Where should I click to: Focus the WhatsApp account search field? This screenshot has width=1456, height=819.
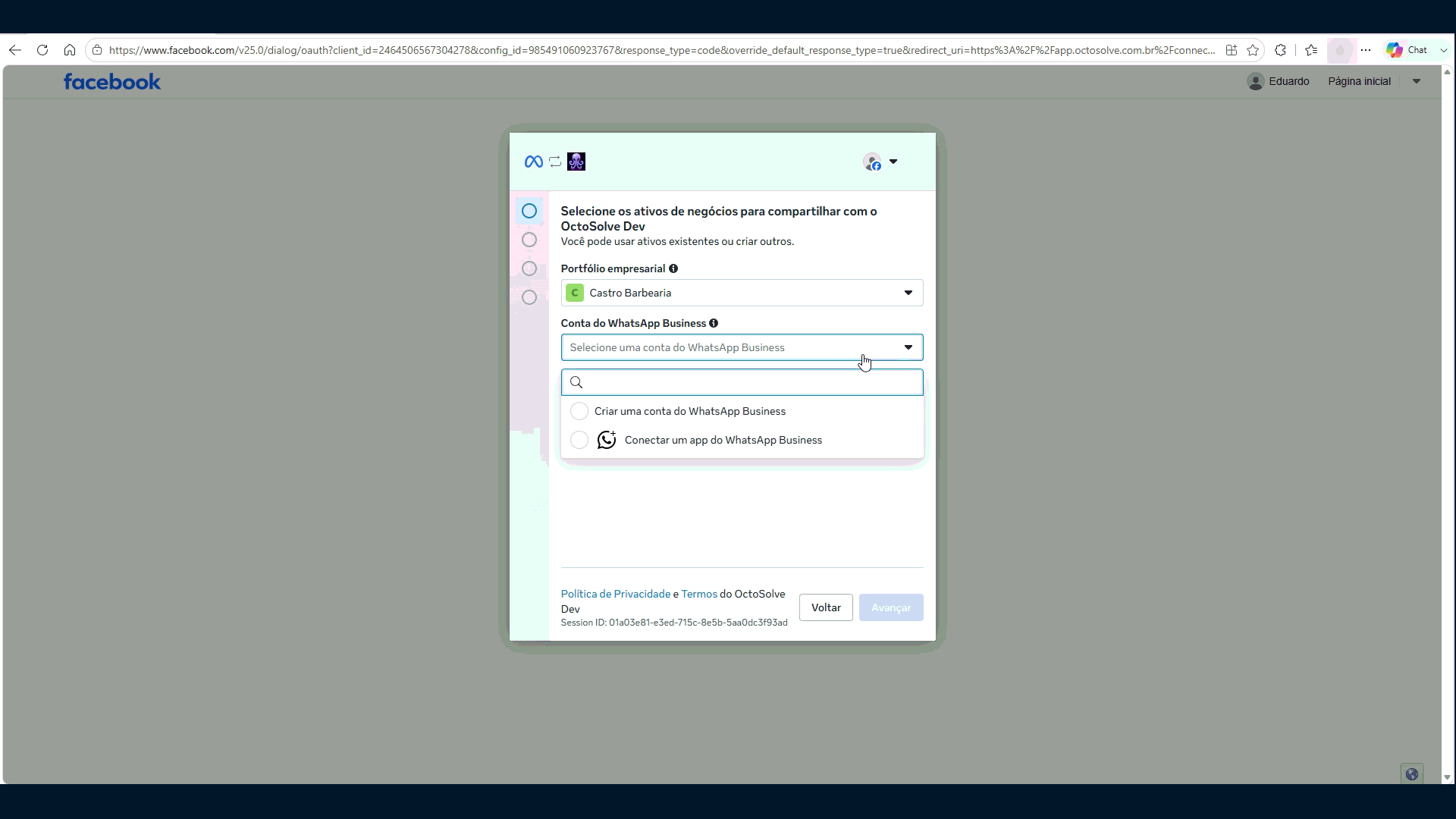tap(742, 382)
